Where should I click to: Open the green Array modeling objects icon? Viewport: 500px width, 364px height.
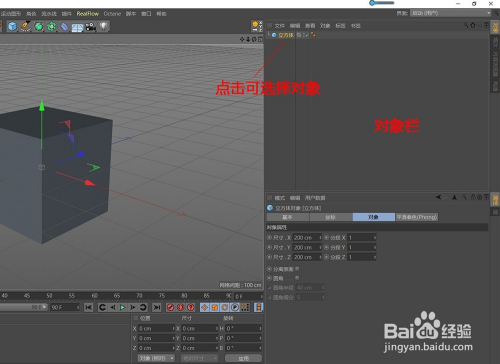tap(51, 26)
